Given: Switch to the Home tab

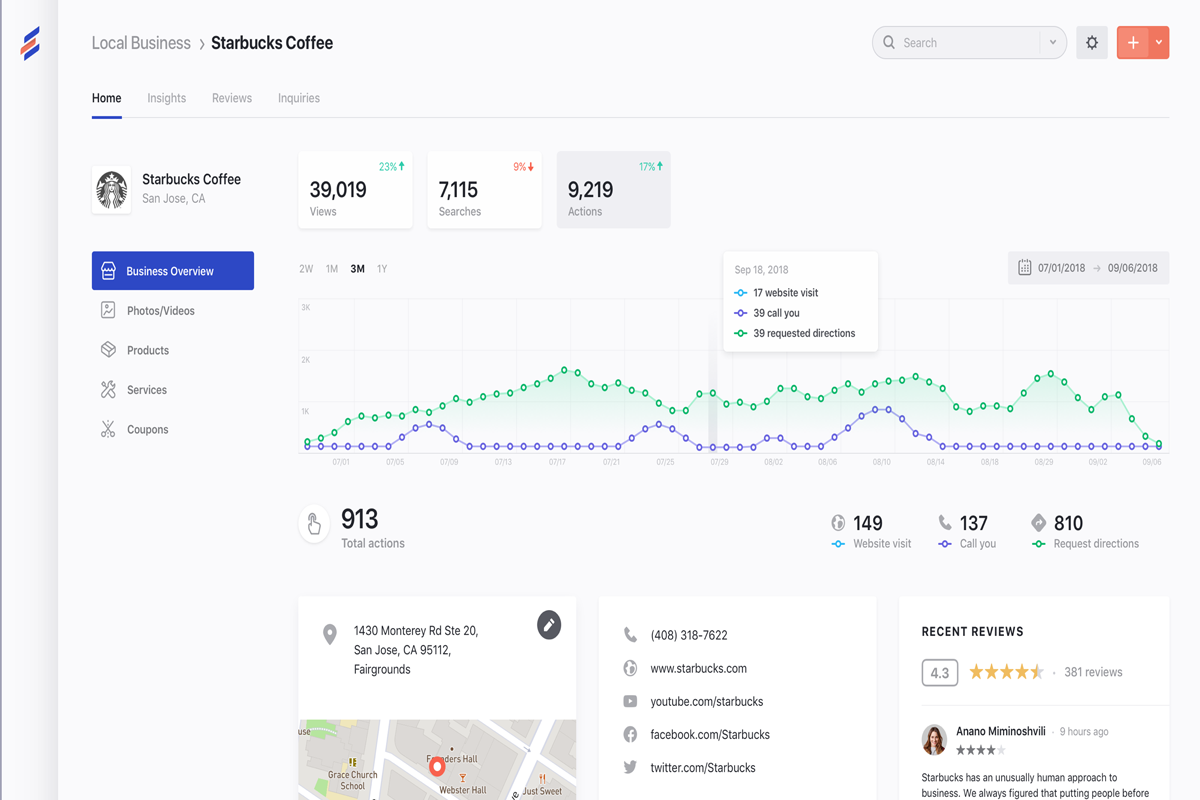Looking at the screenshot, I should pos(107,98).
